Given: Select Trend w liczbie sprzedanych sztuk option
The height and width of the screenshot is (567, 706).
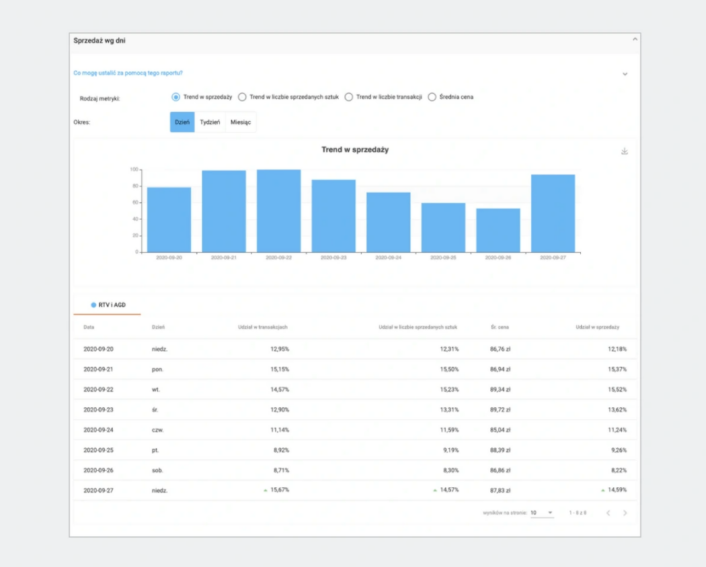Looking at the screenshot, I should tap(242, 97).
